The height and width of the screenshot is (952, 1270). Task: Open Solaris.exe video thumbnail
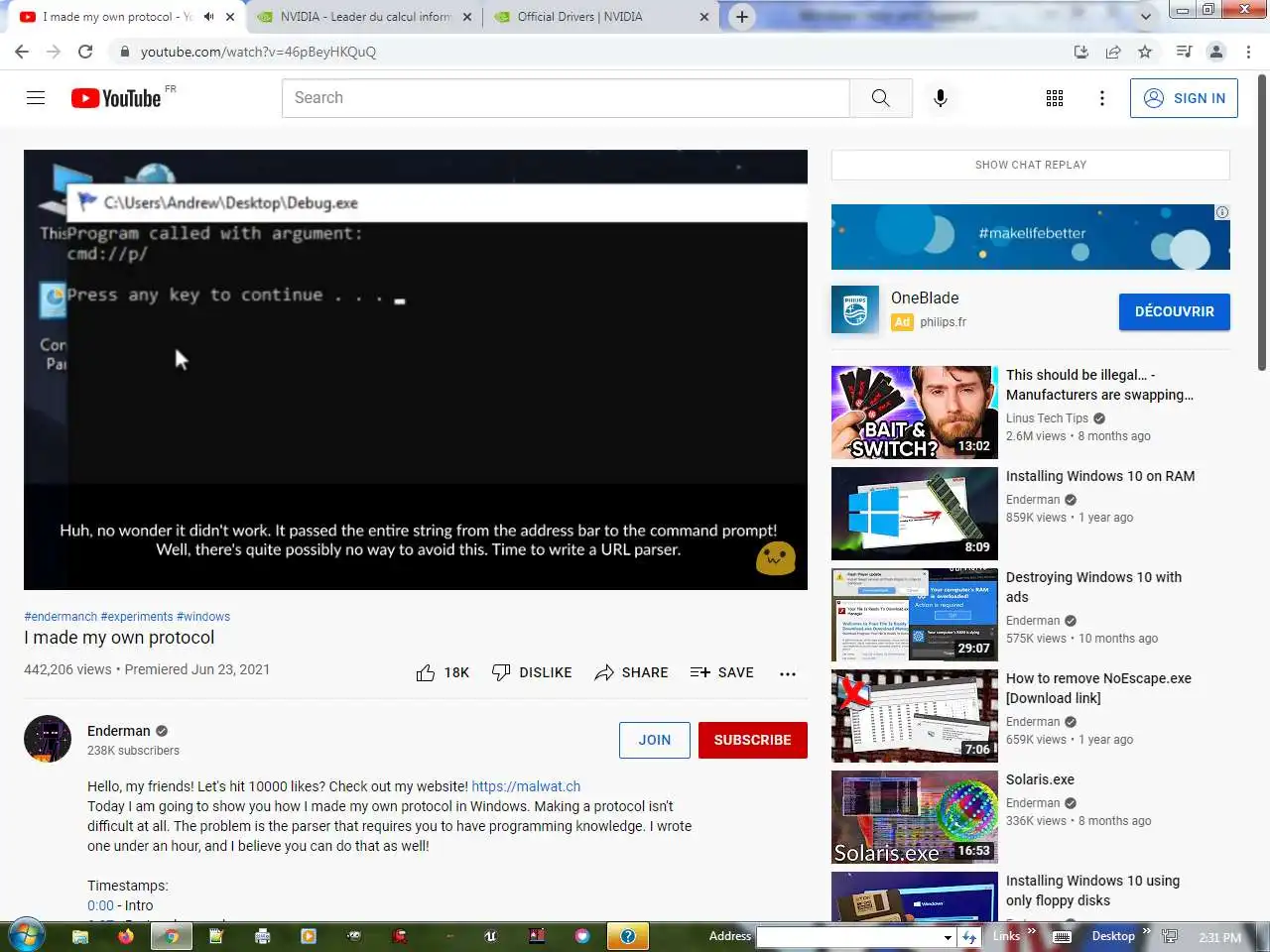pyautogui.click(x=915, y=817)
